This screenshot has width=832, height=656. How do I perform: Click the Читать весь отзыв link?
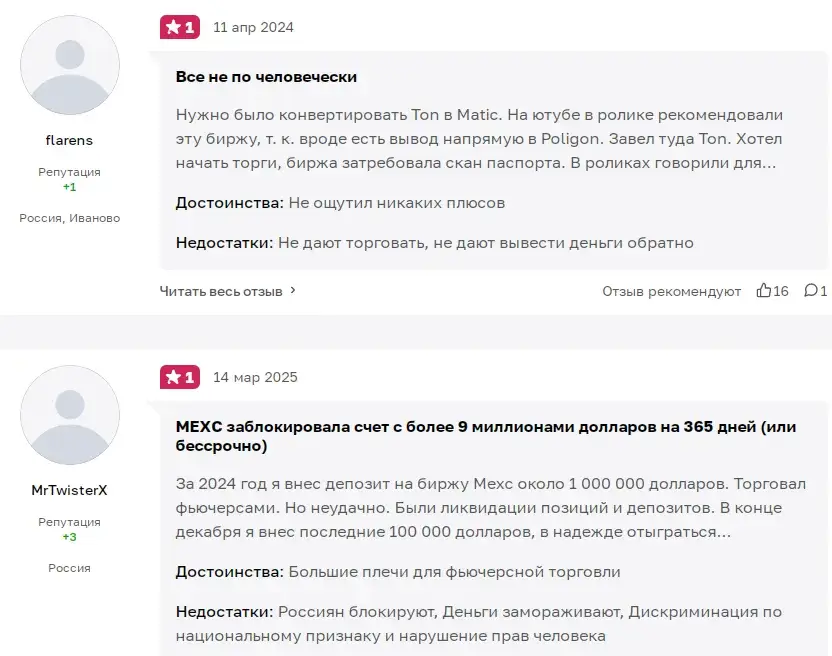click(x=221, y=291)
